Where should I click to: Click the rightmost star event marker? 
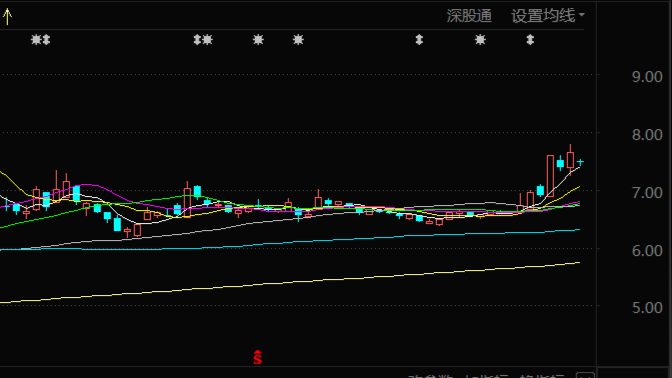click(480, 40)
